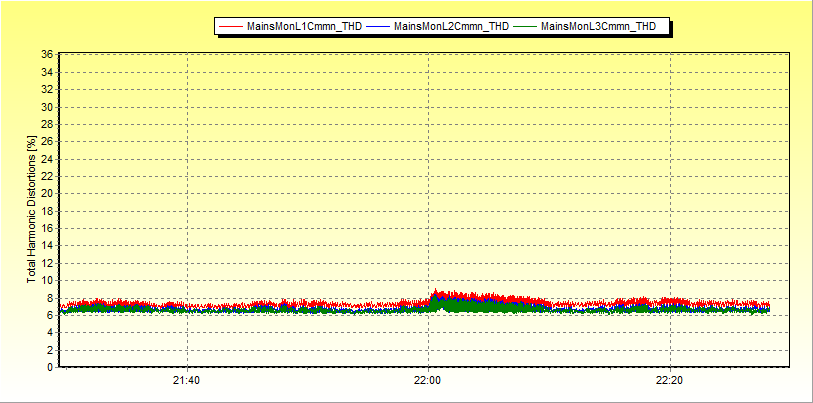Screen dimensions: 813x403
Task: Click the red line swatch in legend
Action: pyautogui.click(x=231, y=27)
